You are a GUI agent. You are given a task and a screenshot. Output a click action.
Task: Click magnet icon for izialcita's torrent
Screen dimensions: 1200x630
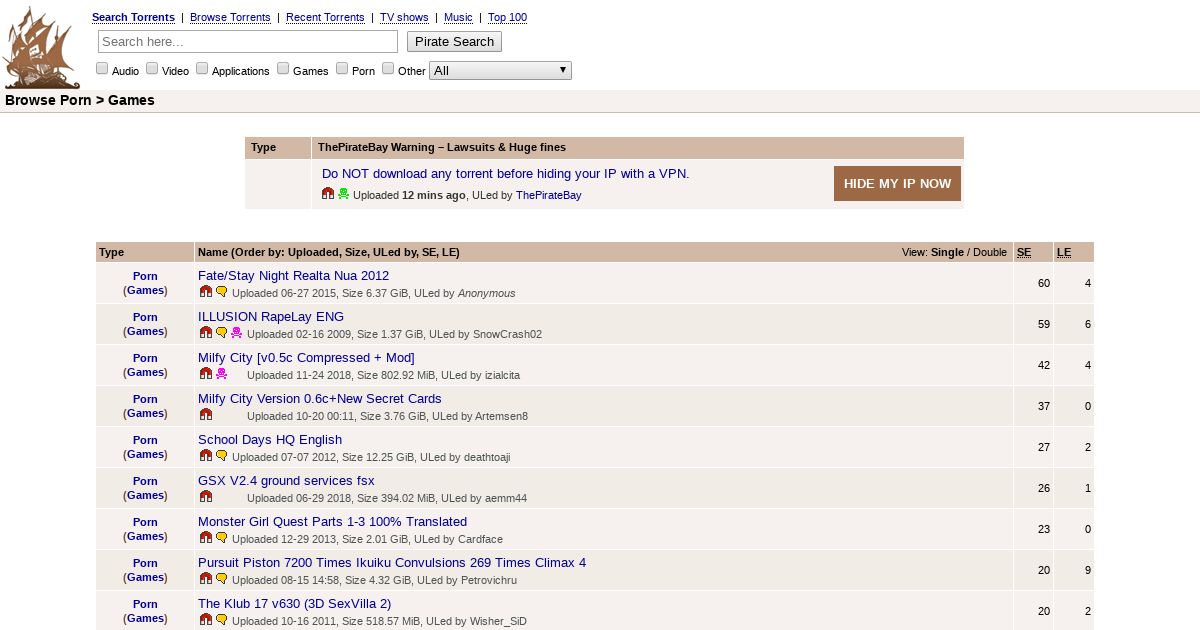(x=206, y=373)
